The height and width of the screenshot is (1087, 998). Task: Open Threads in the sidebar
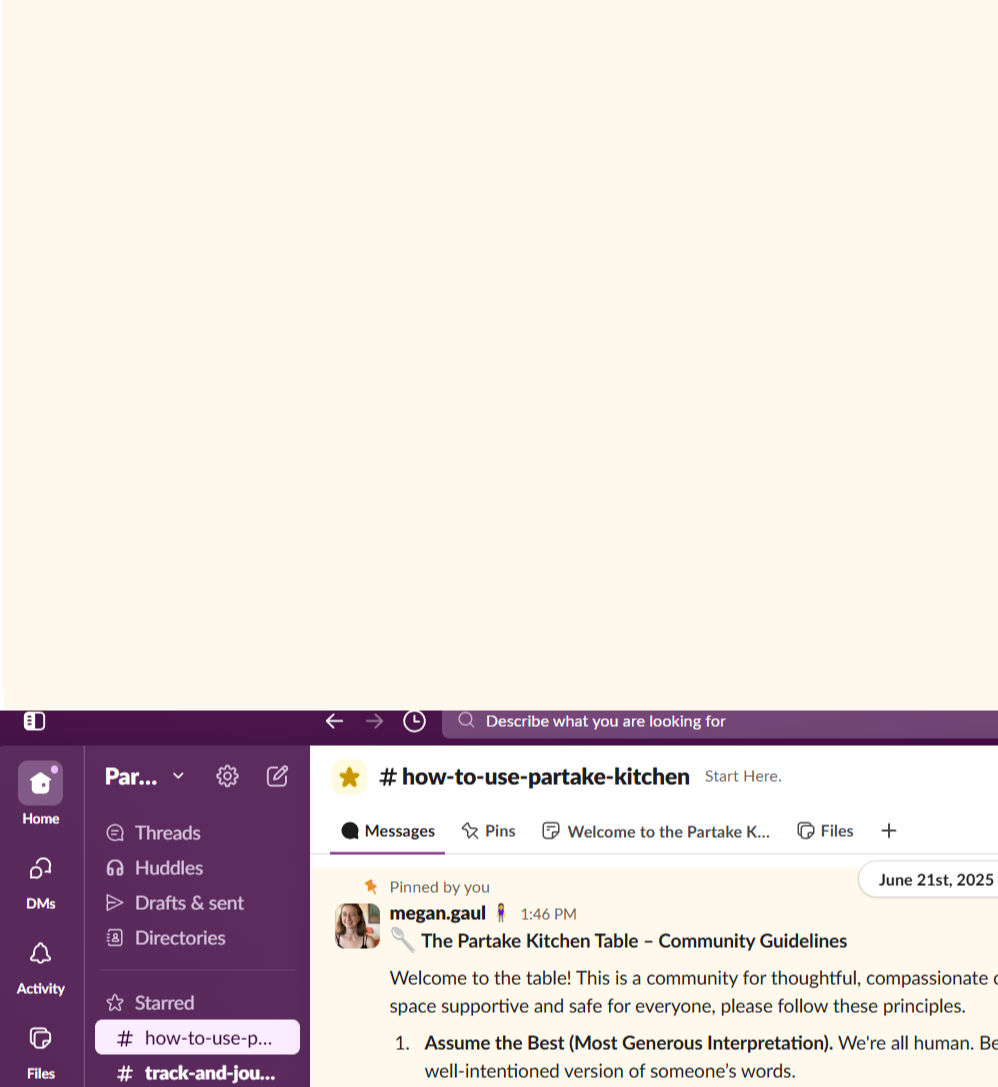(198, 833)
